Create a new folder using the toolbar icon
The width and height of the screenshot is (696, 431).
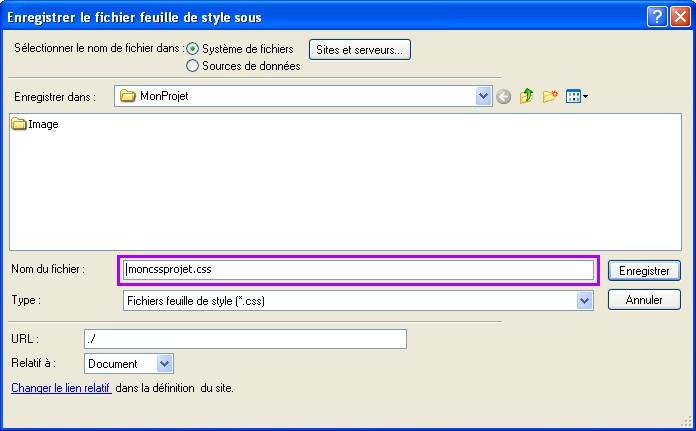click(x=550, y=97)
